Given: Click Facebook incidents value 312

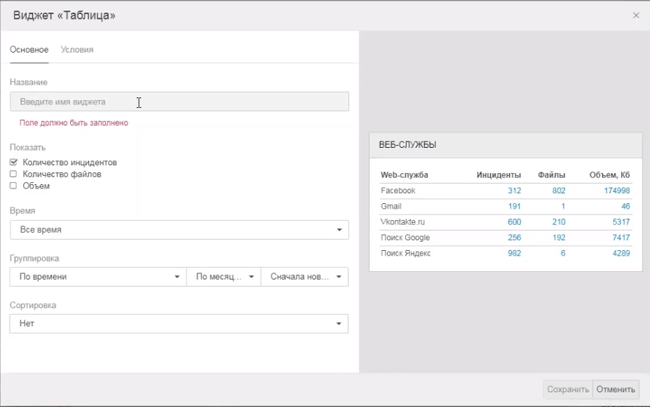Looking at the screenshot, I should 514,191.
